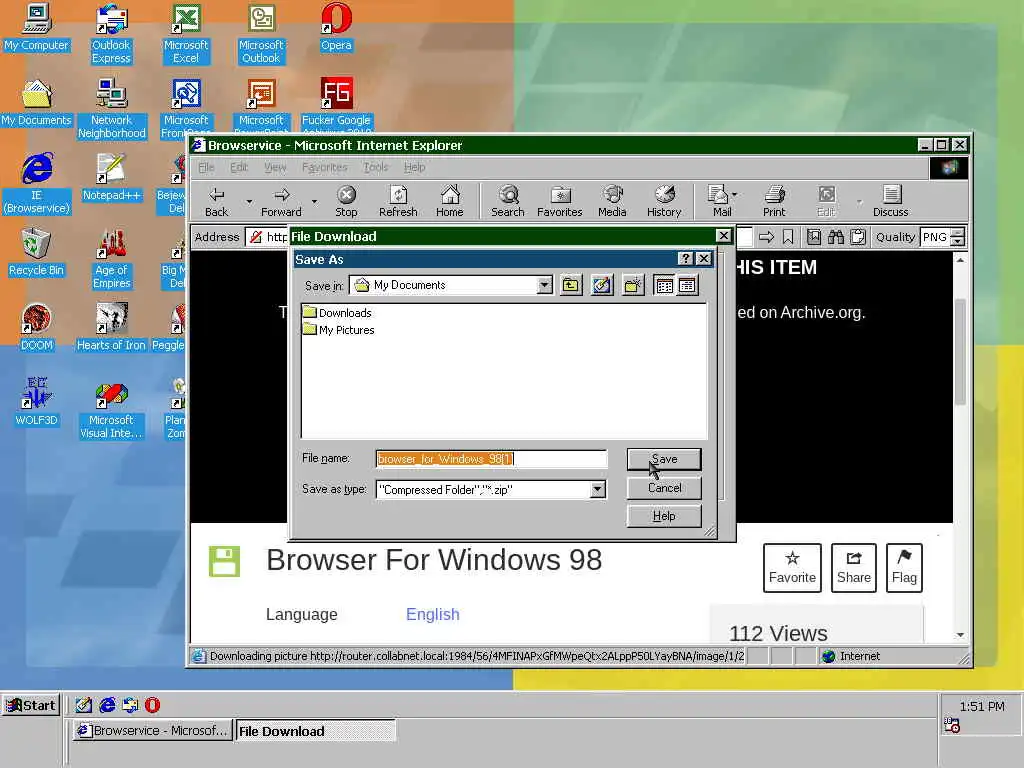
Task: Click the Forward arrow toolbar button
Action: pyautogui.click(x=281, y=201)
